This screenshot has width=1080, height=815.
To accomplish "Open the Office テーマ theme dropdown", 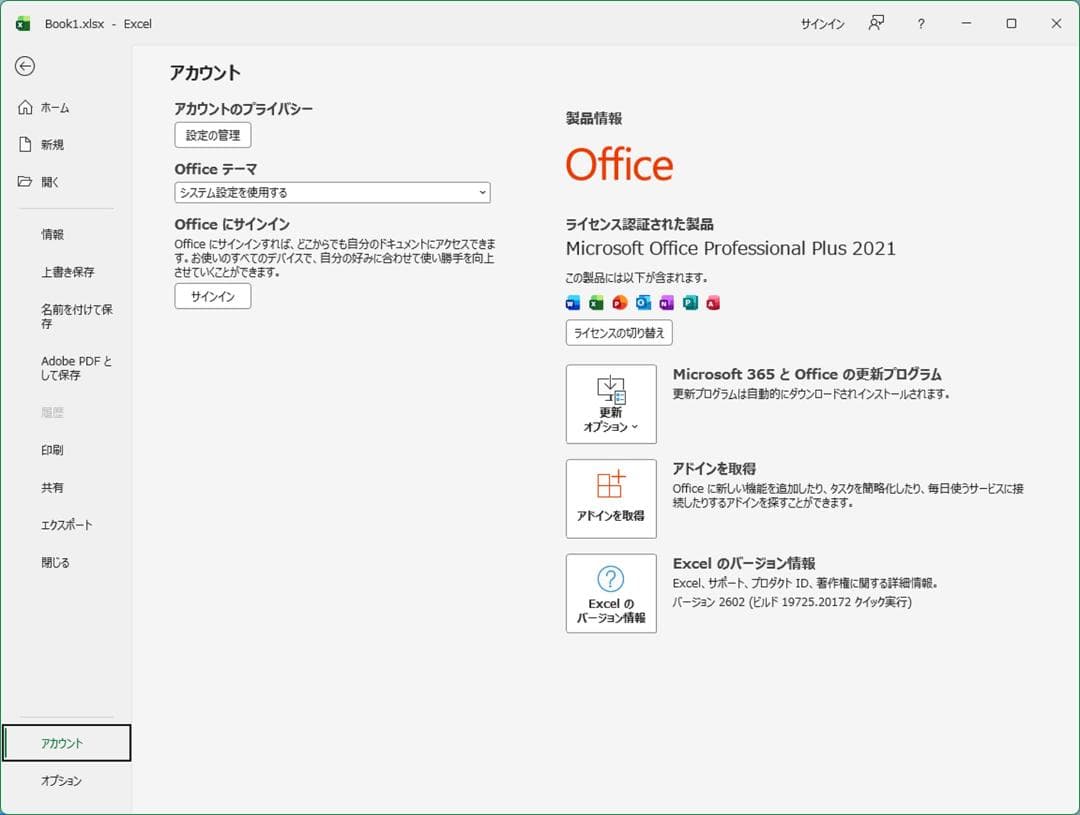I will coord(332,192).
